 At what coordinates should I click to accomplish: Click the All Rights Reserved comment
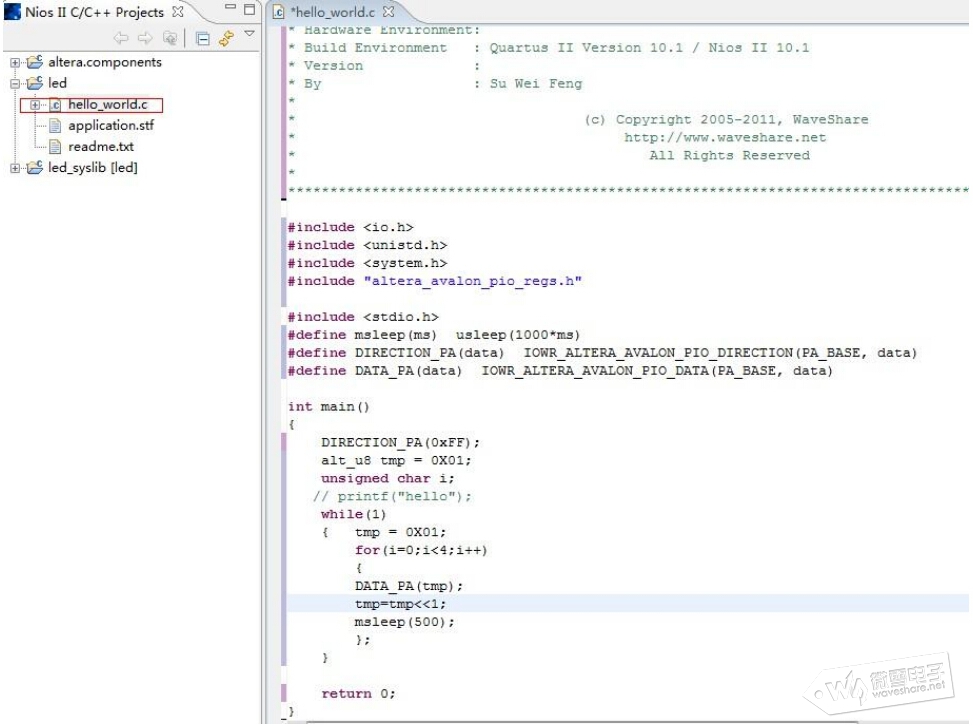pos(729,156)
